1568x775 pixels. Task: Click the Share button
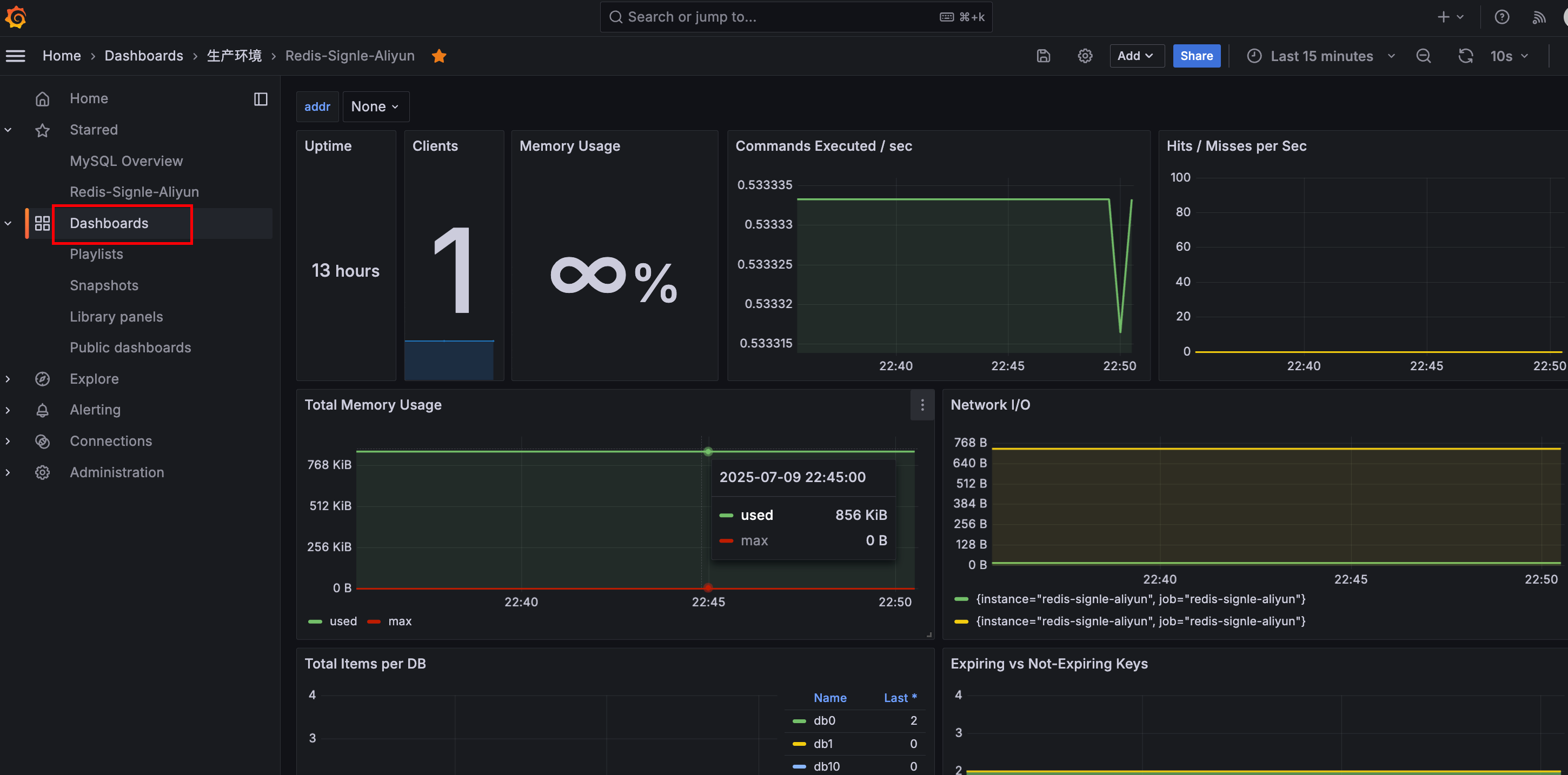[x=1196, y=56]
